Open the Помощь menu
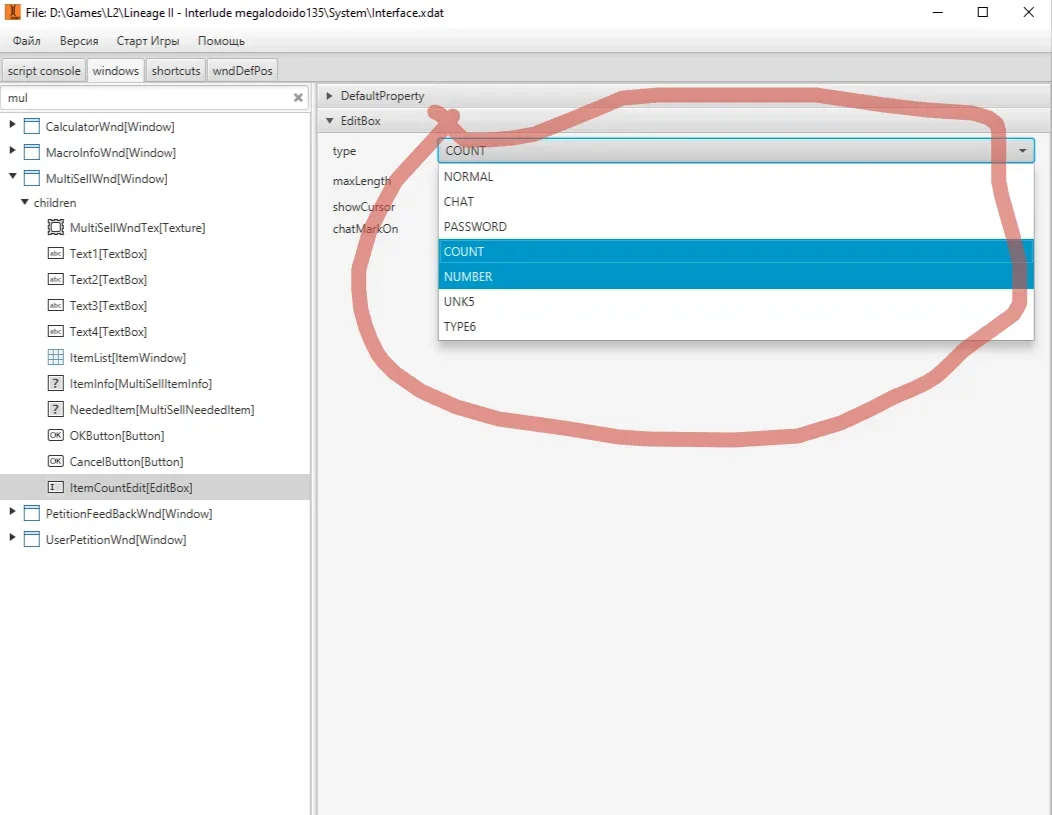The width and height of the screenshot is (1052, 815). coord(221,41)
